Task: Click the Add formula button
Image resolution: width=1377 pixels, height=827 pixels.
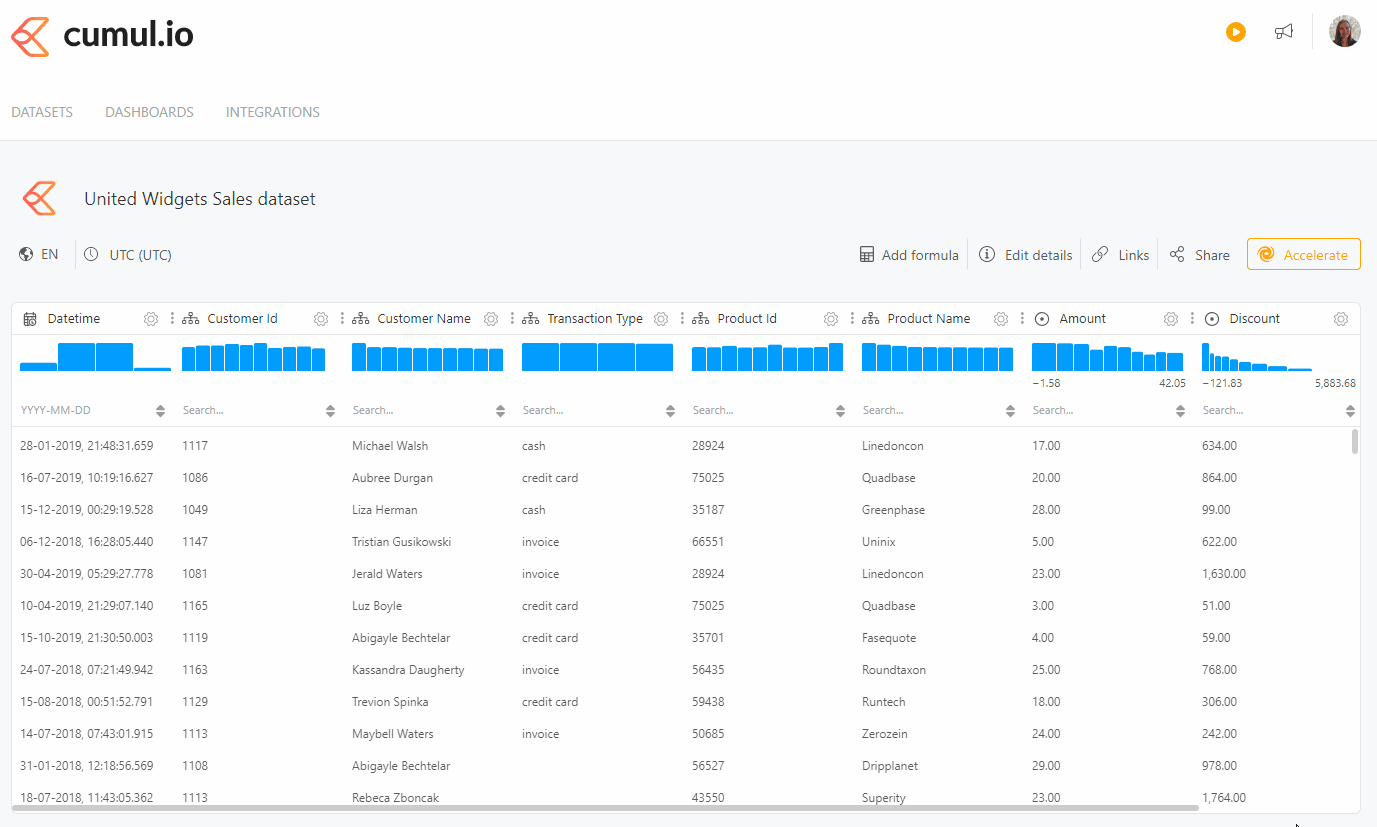Action: tap(909, 255)
